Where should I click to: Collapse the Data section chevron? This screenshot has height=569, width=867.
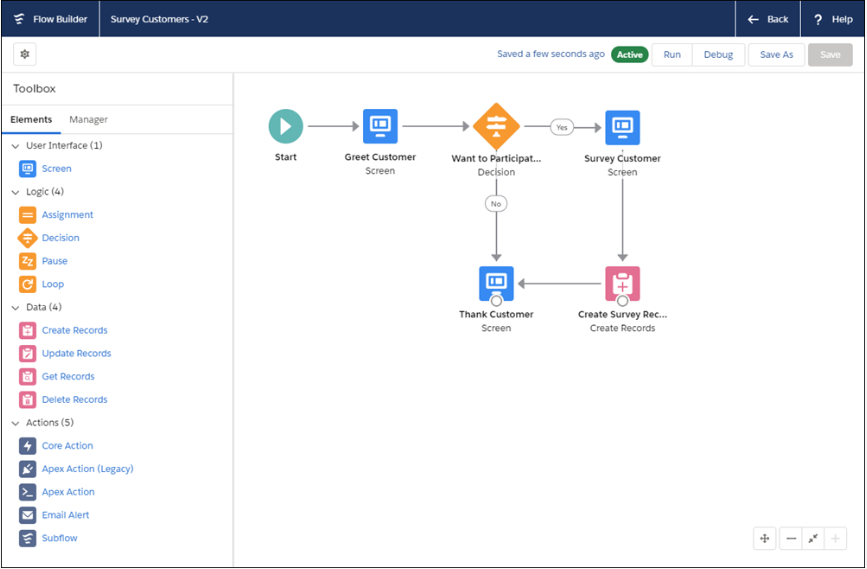(15, 308)
